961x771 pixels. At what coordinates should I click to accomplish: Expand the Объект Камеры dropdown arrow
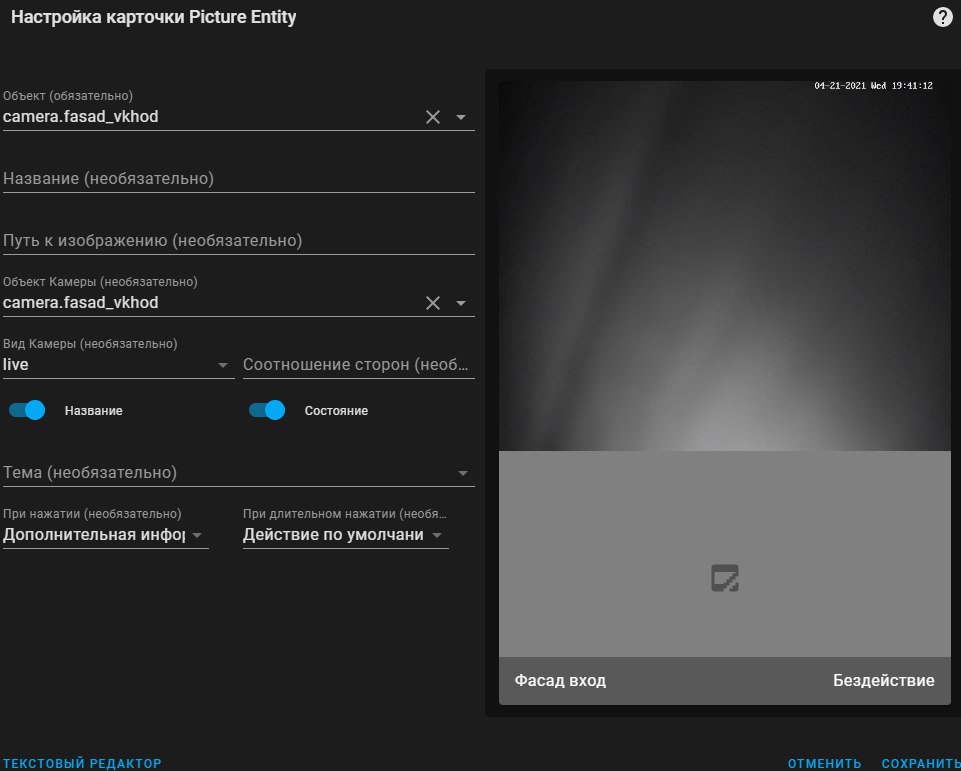tap(461, 303)
